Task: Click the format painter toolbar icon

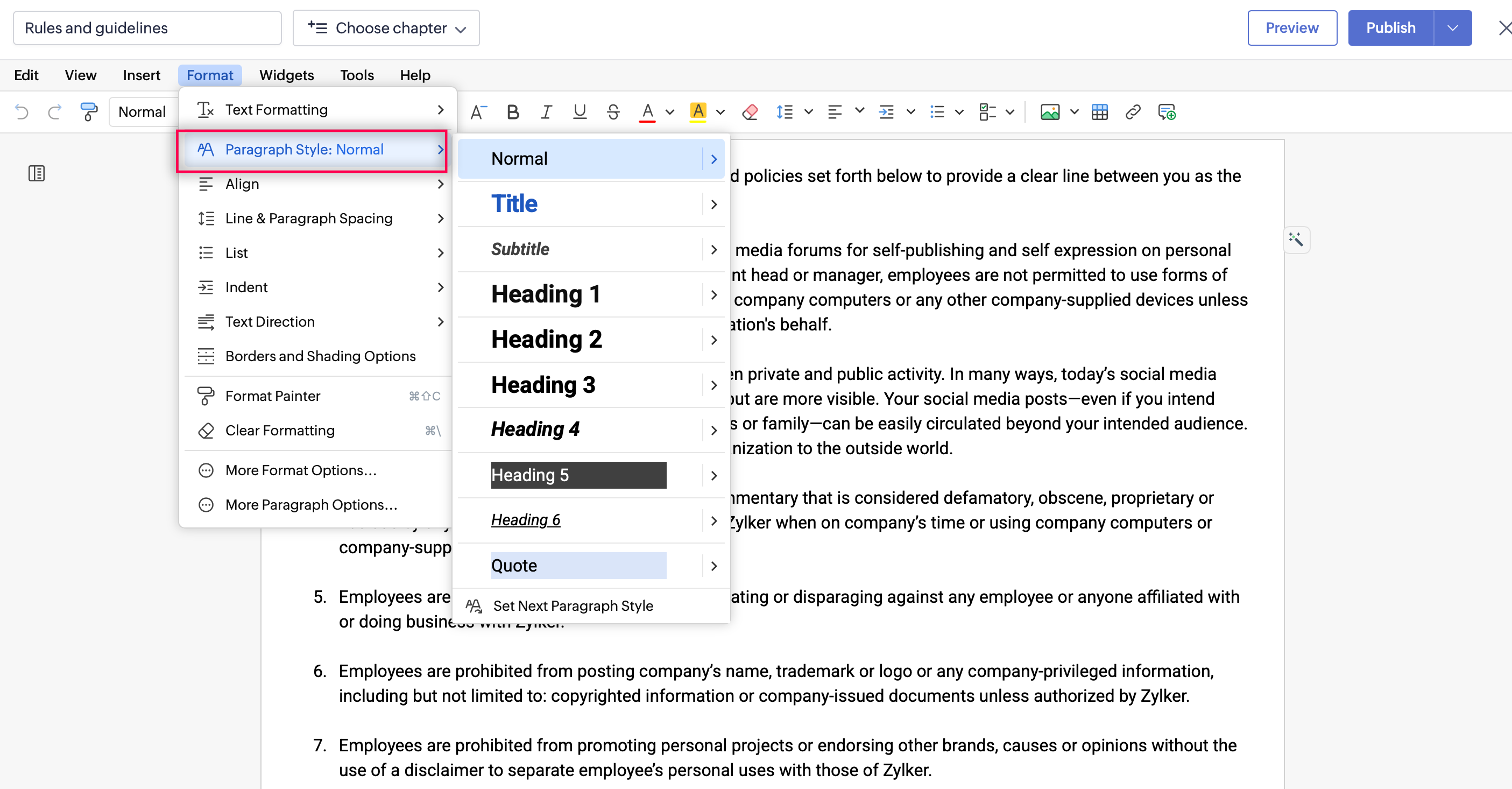Action: tap(89, 111)
